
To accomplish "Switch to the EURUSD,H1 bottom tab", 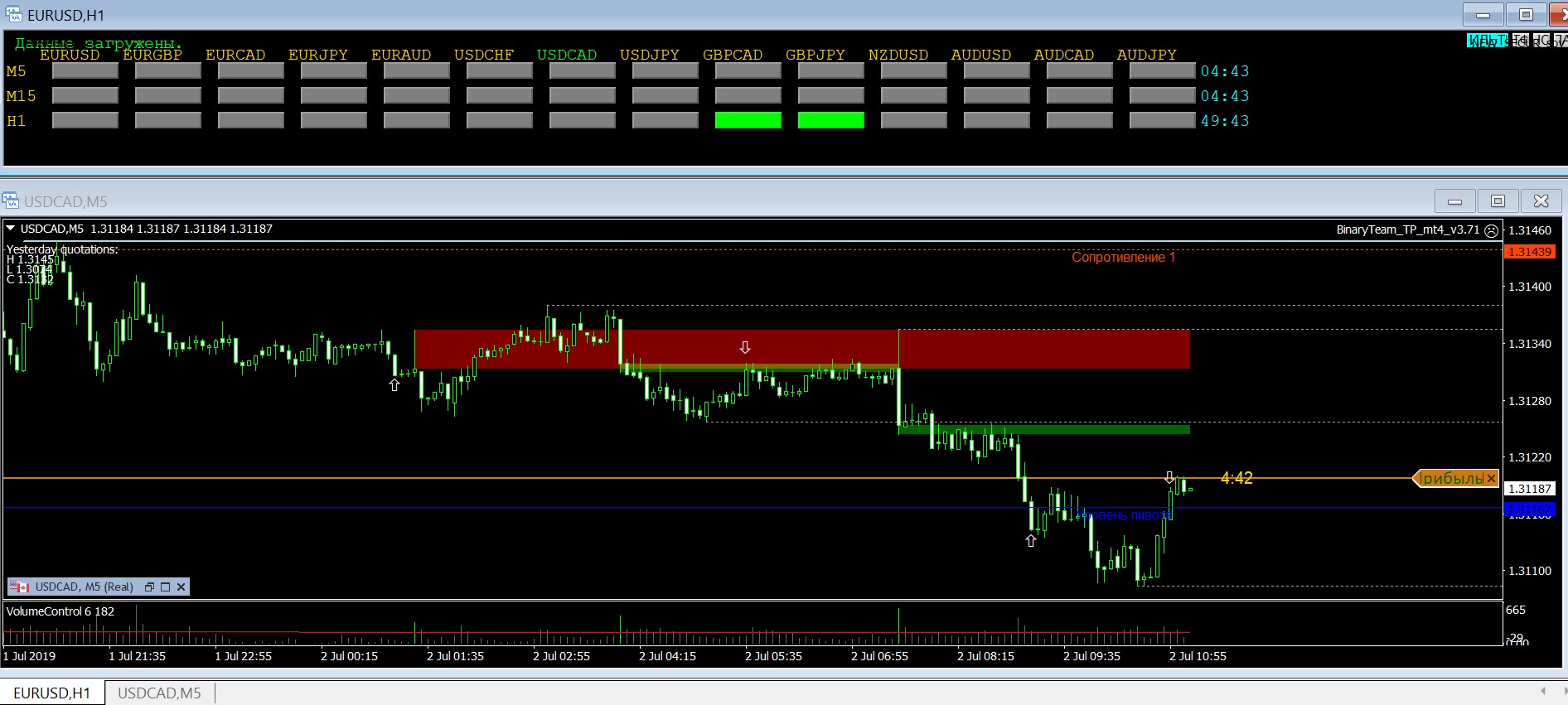I will coord(52,693).
